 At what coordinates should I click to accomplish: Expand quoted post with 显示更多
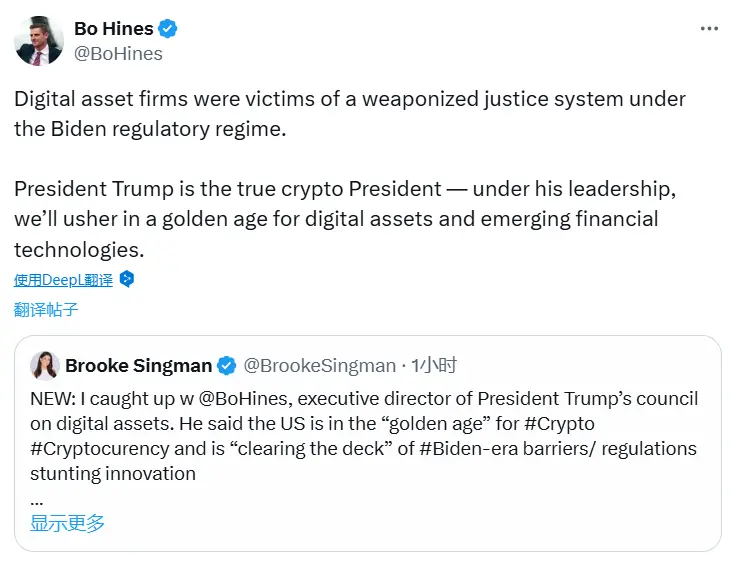(x=67, y=522)
